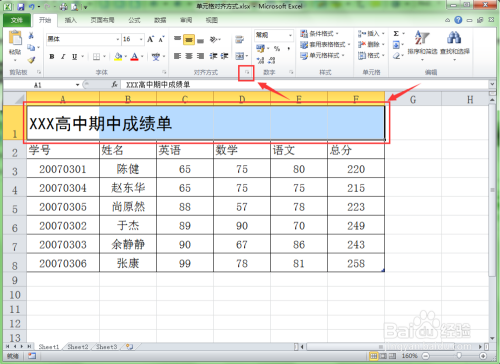Save workbook from quick access toolbar
Image resolution: width=500 pixels, height=364 pixels.
point(21,6)
